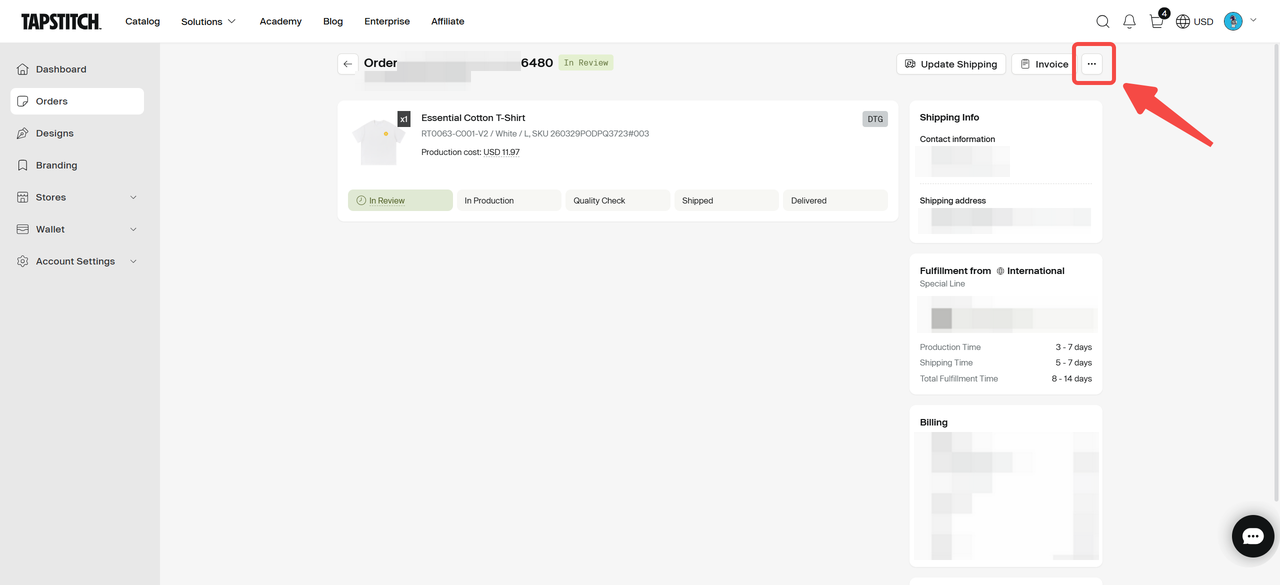Image resolution: width=1280 pixels, height=585 pixels.
Task: Click the search magnifier icon
Action: [x=1102, y=21]
